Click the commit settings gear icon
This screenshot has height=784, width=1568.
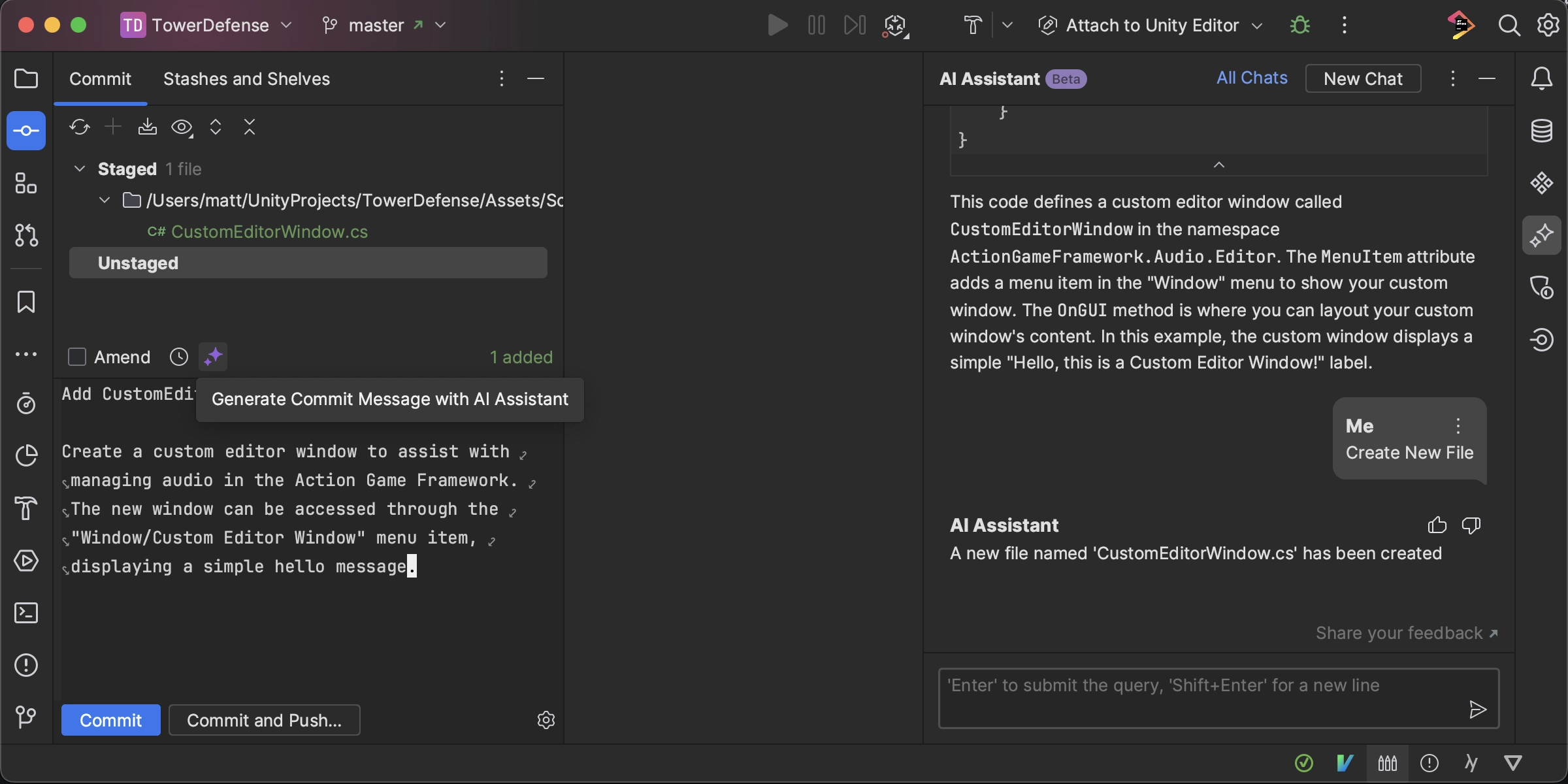click(546, 720)
